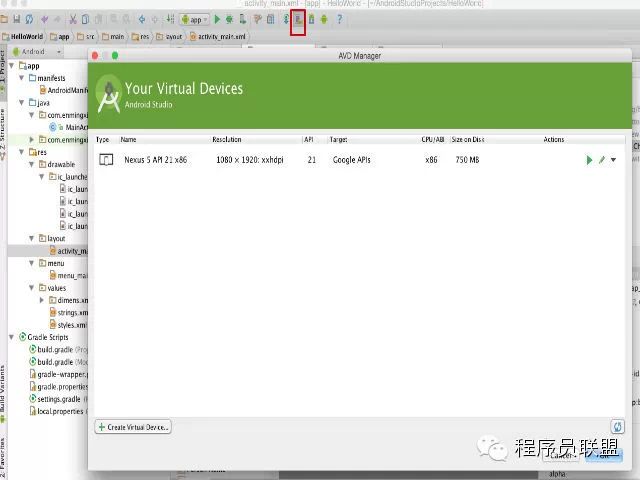Open the Project Structure icon

[x=271, y=19]
